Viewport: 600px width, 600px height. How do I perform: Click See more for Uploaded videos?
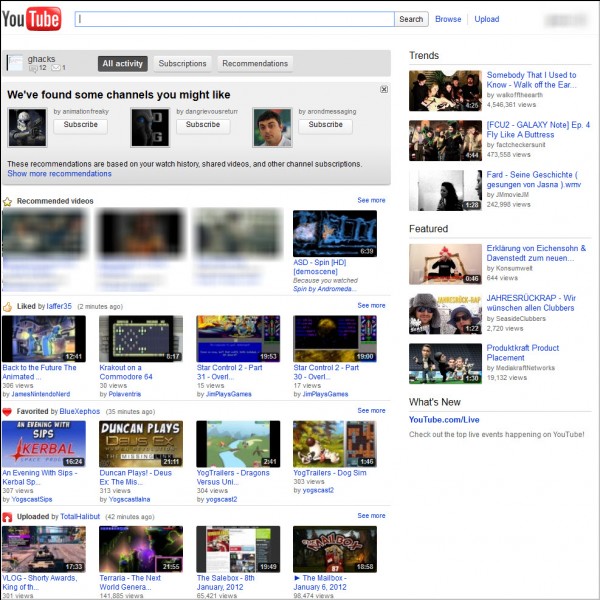(371, 516)
